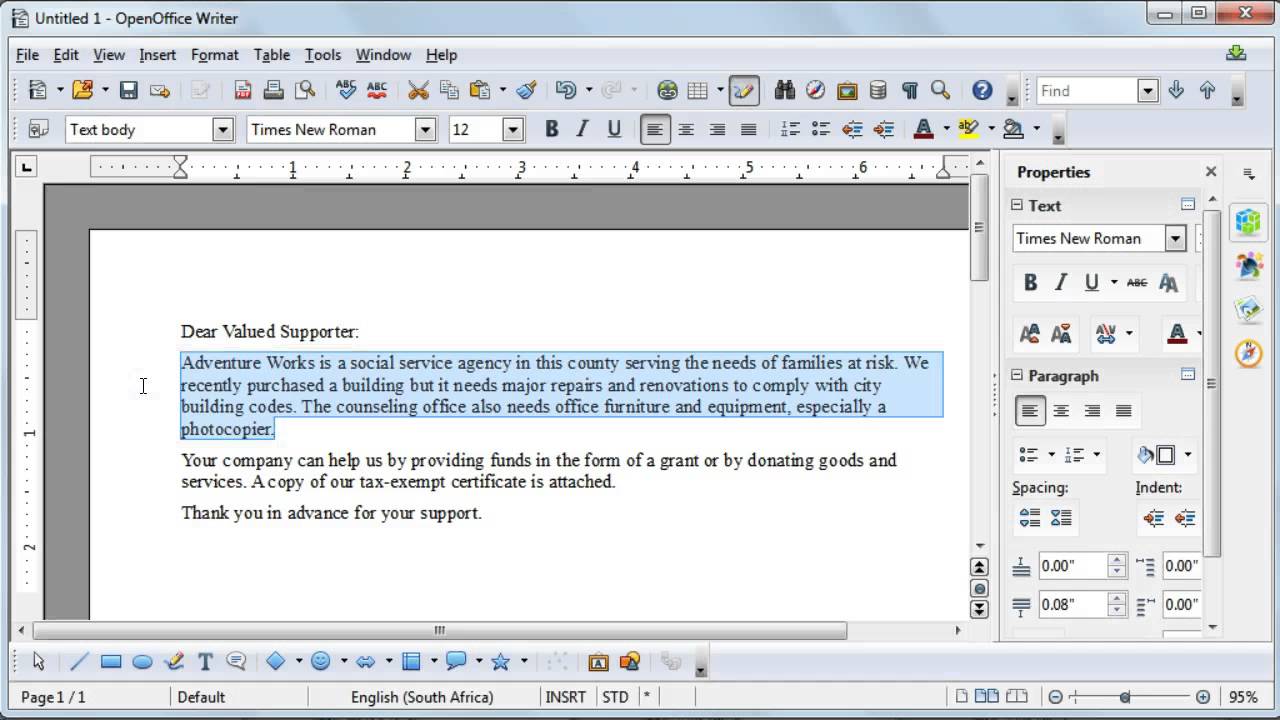
Task: Toggle Underline in formatting toolbar
Action: 614,129
